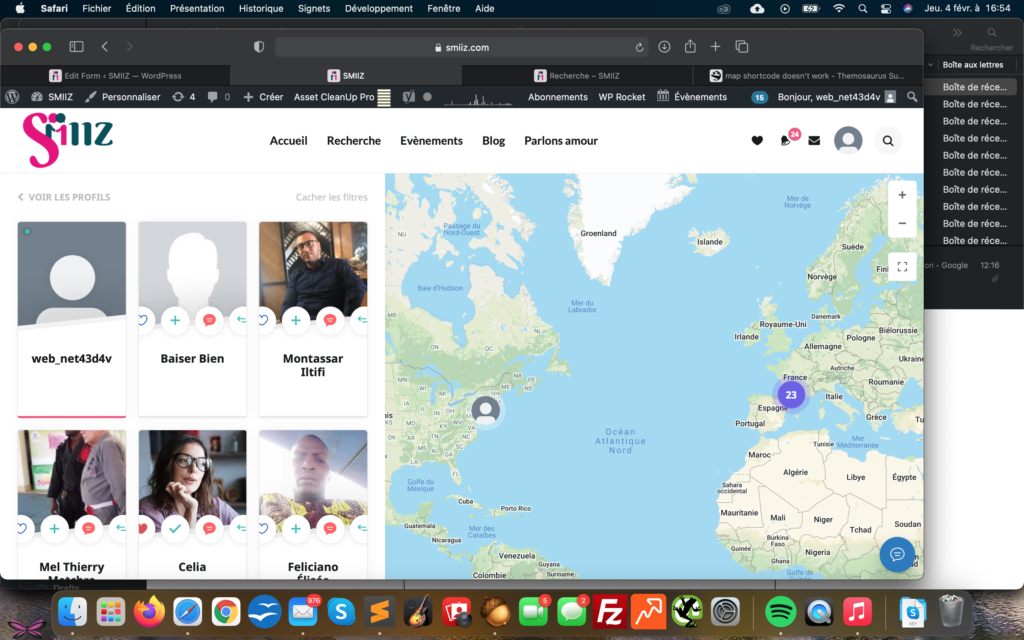Go back in Safari

click(x=104, y=46)
